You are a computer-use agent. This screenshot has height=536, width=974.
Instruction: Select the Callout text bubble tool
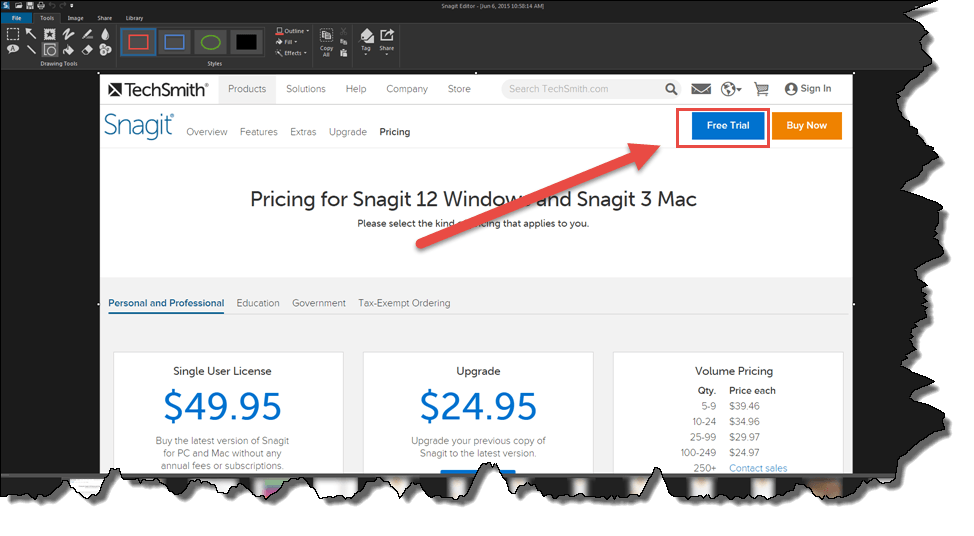click(x=12, y=50)
